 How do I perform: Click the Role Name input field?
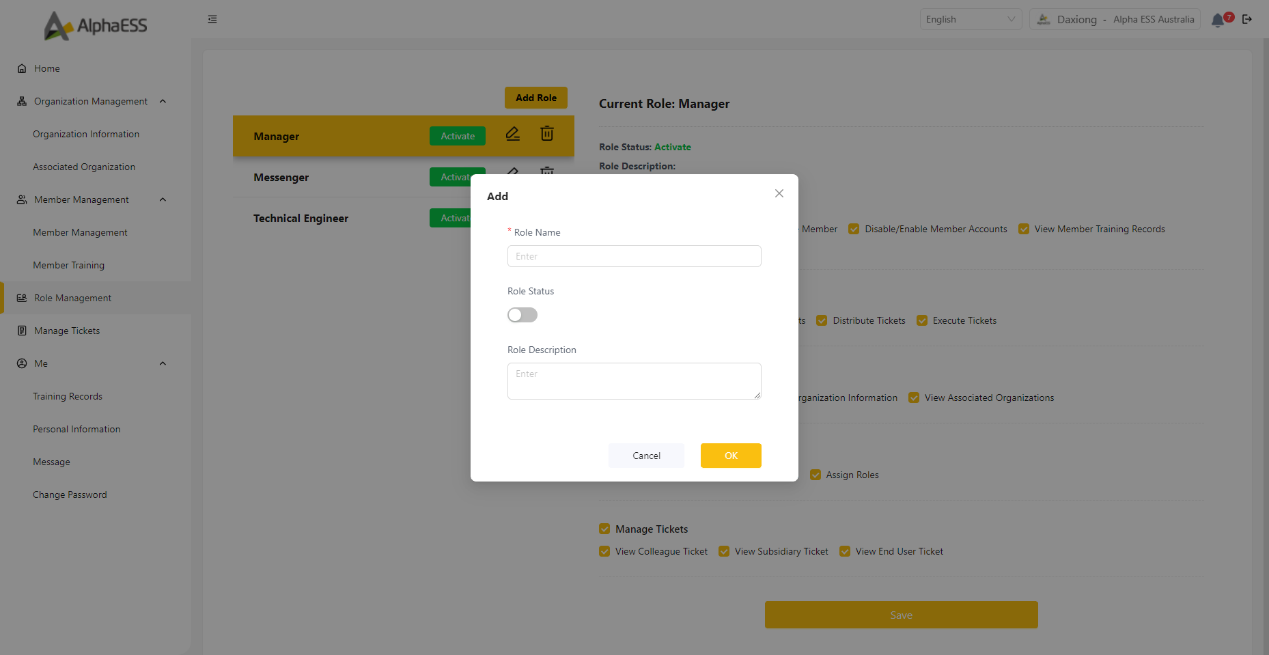coord(634,257)
